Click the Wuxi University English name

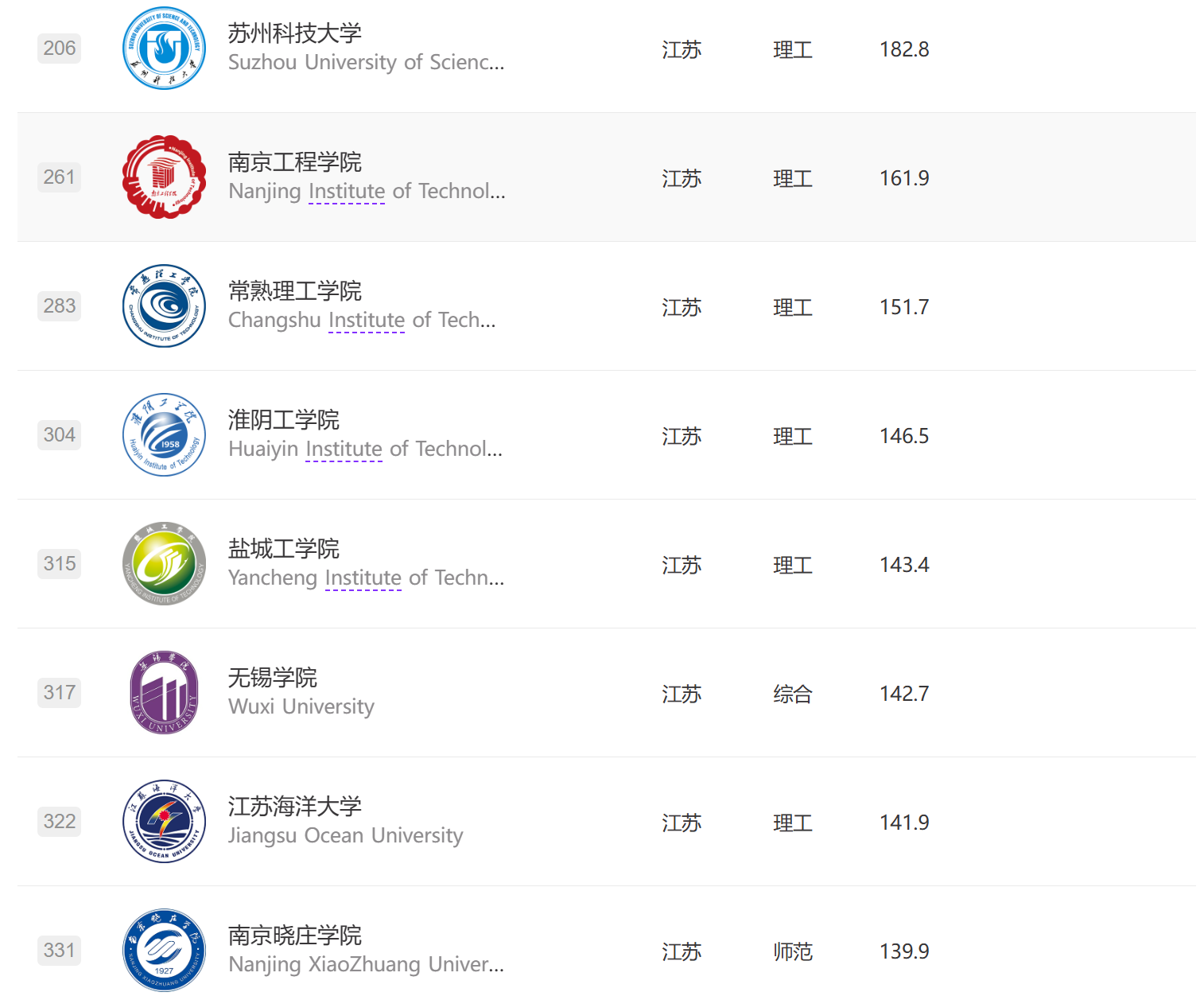(x=301, y=706)
